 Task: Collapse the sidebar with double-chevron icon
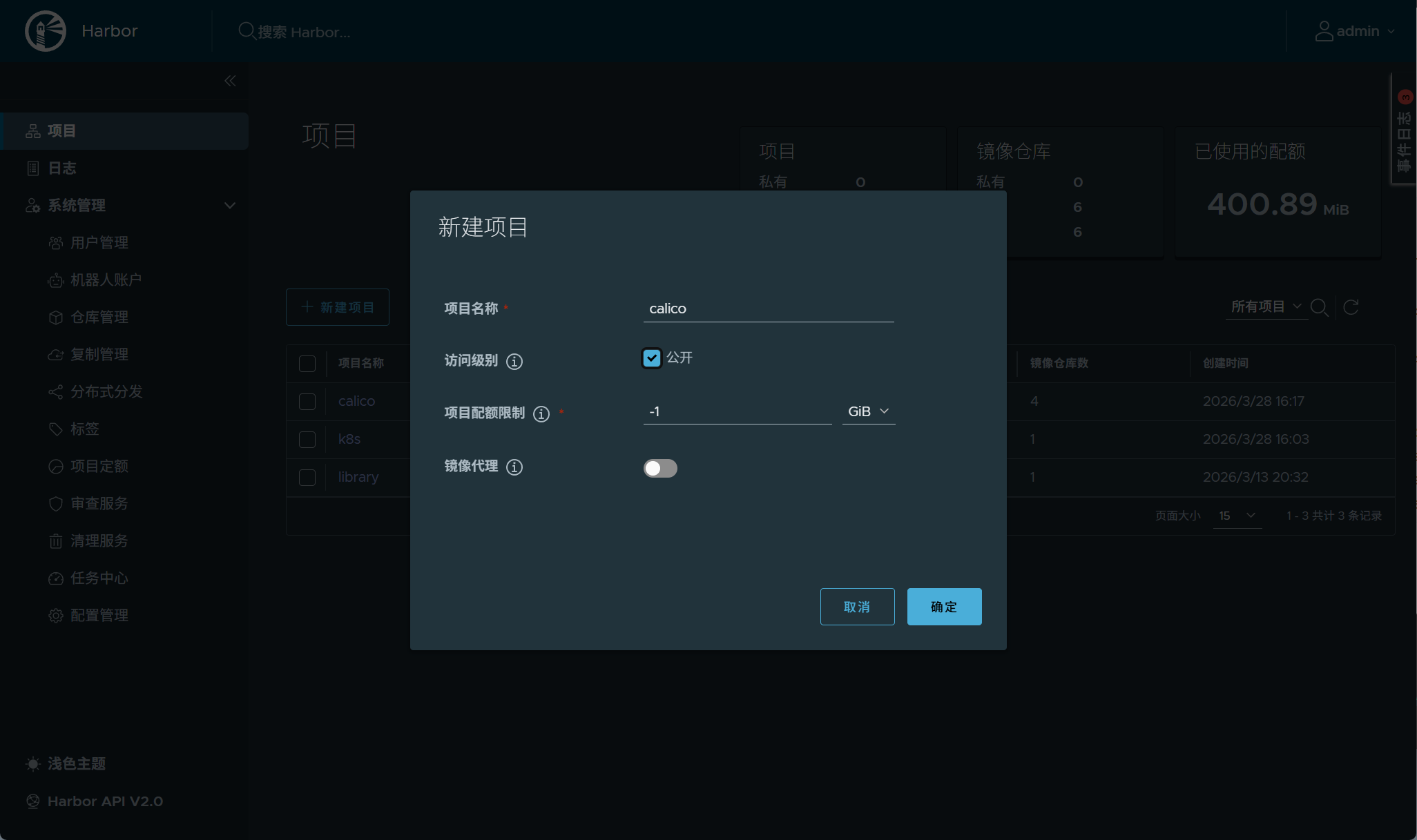point(230,81)
